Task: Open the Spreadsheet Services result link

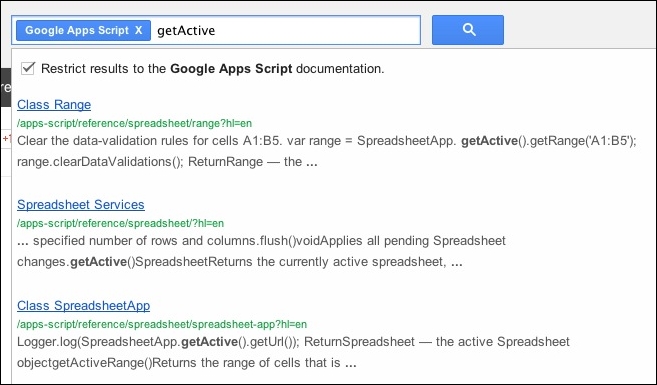Action: [x=81, y=204]
